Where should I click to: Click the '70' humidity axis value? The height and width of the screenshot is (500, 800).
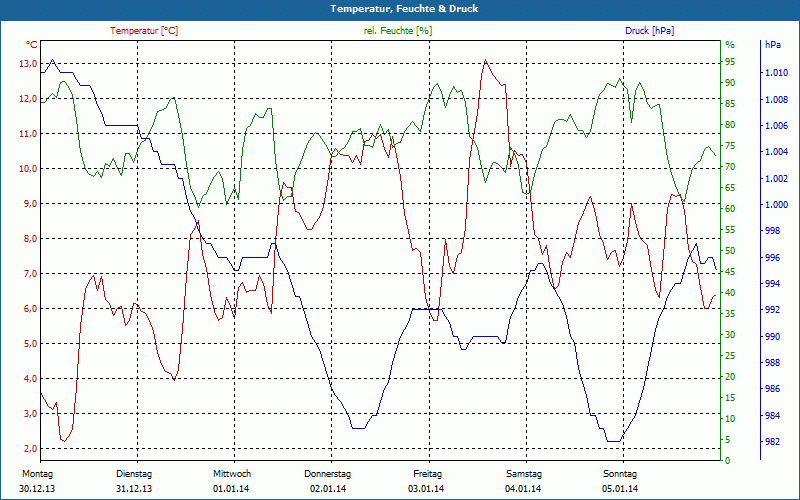point(730,167)
